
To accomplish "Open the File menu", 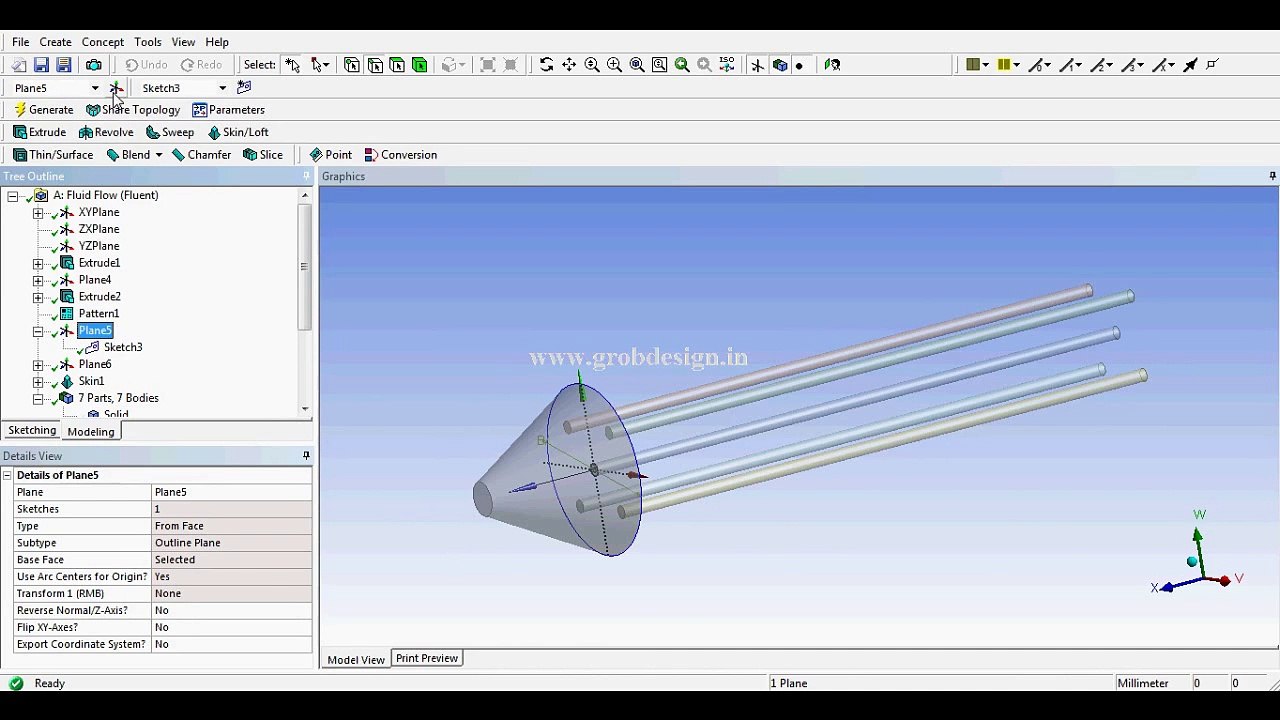I will coord(20,42).
